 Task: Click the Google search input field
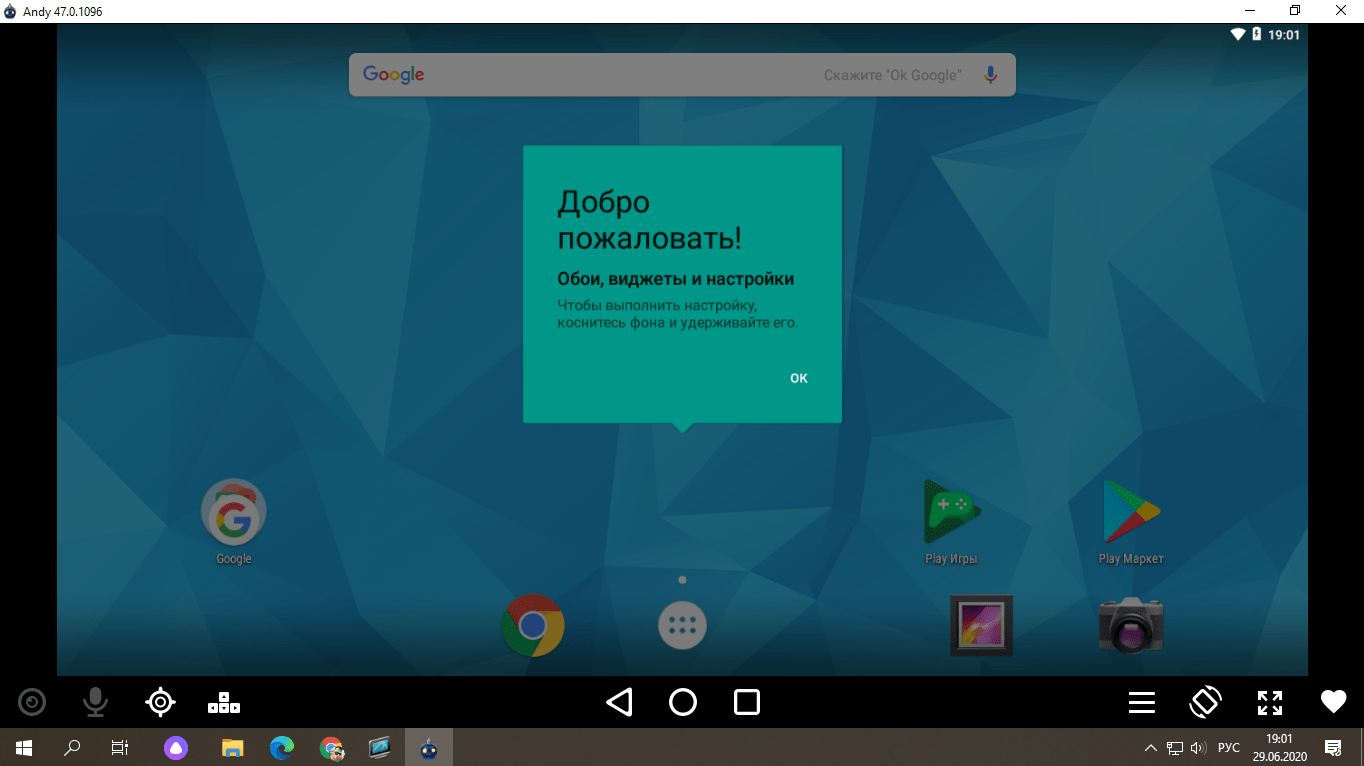tap(682, 75)
